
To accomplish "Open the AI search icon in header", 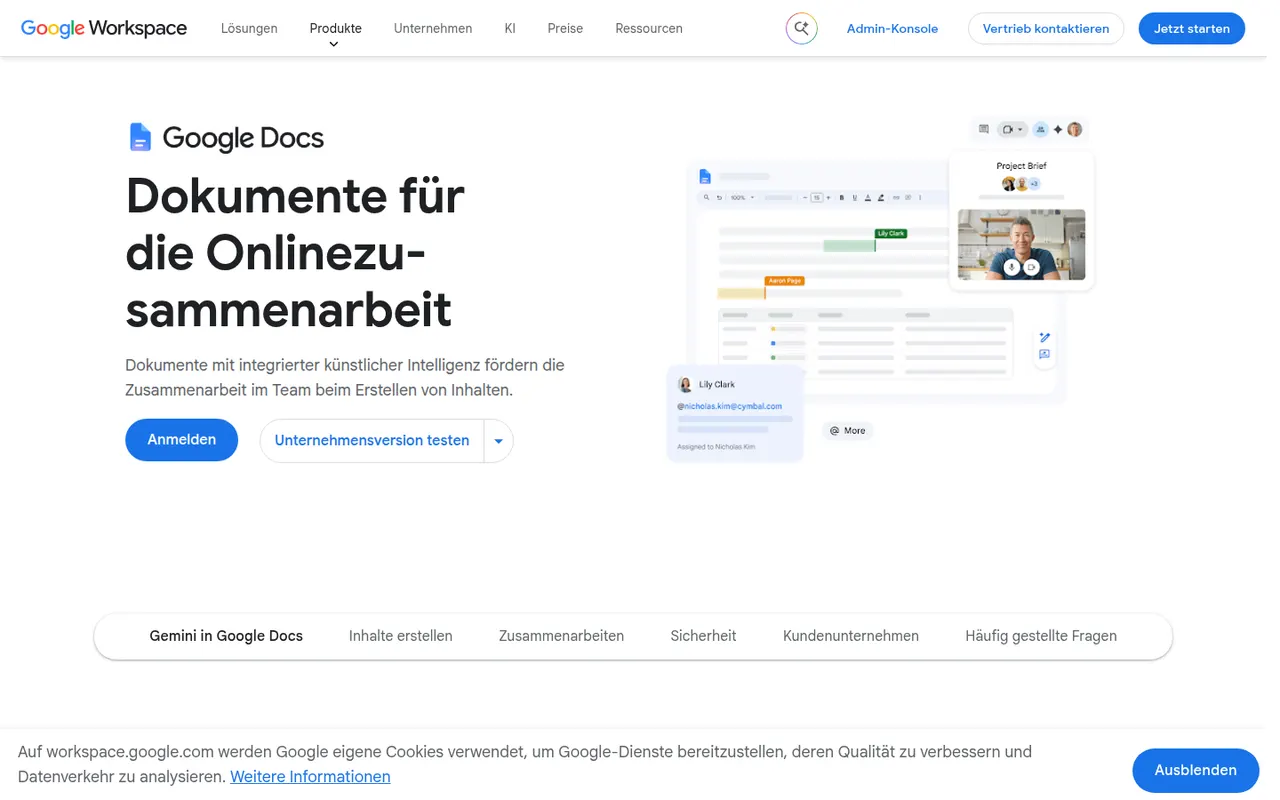I will [x=801, y=29].
